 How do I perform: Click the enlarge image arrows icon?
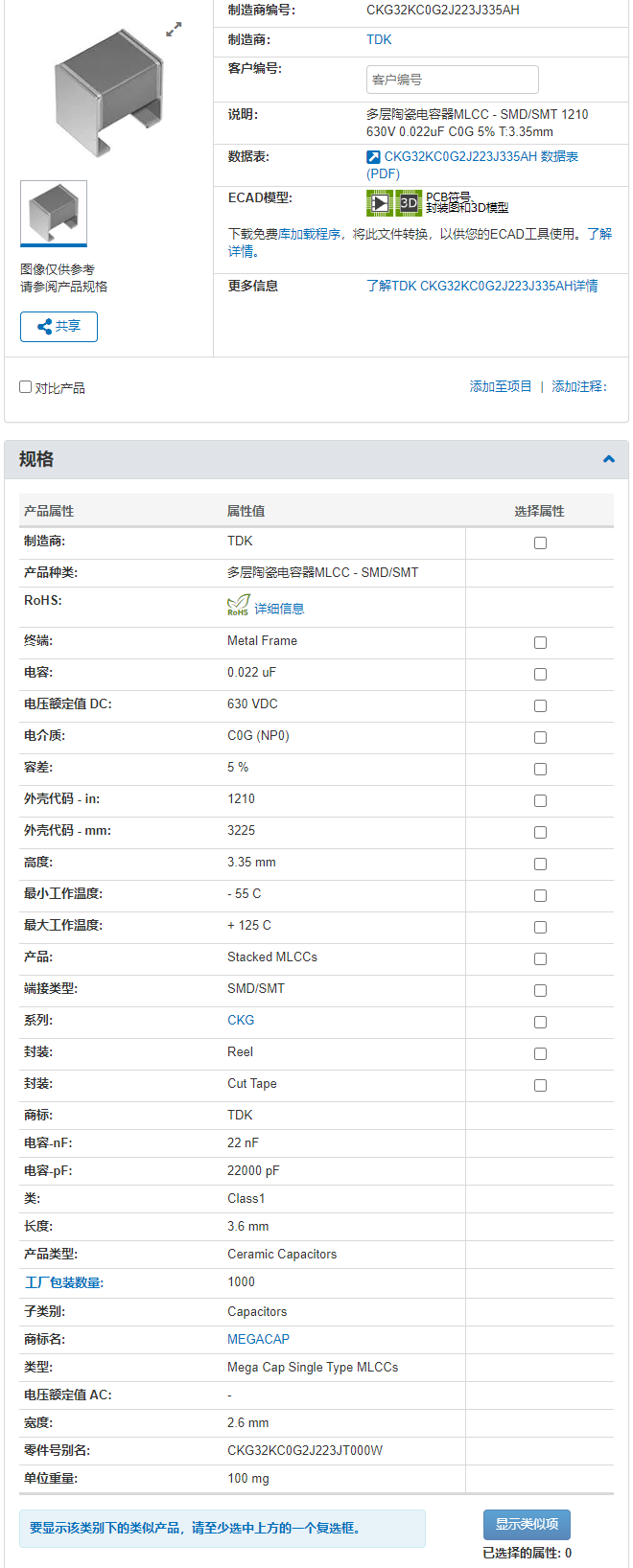coord(174,30)
